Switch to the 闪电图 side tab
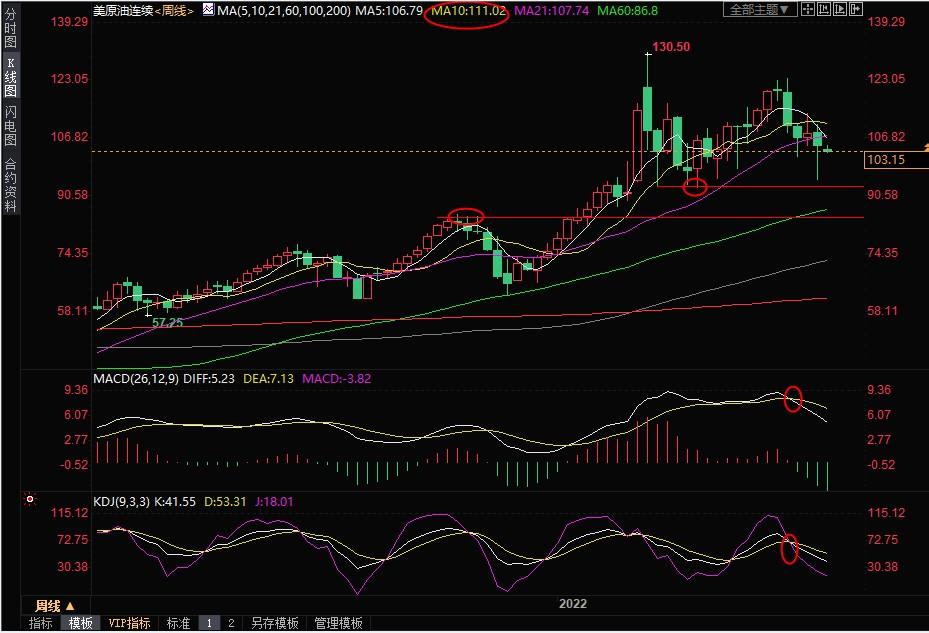 (x=11, y=127)
